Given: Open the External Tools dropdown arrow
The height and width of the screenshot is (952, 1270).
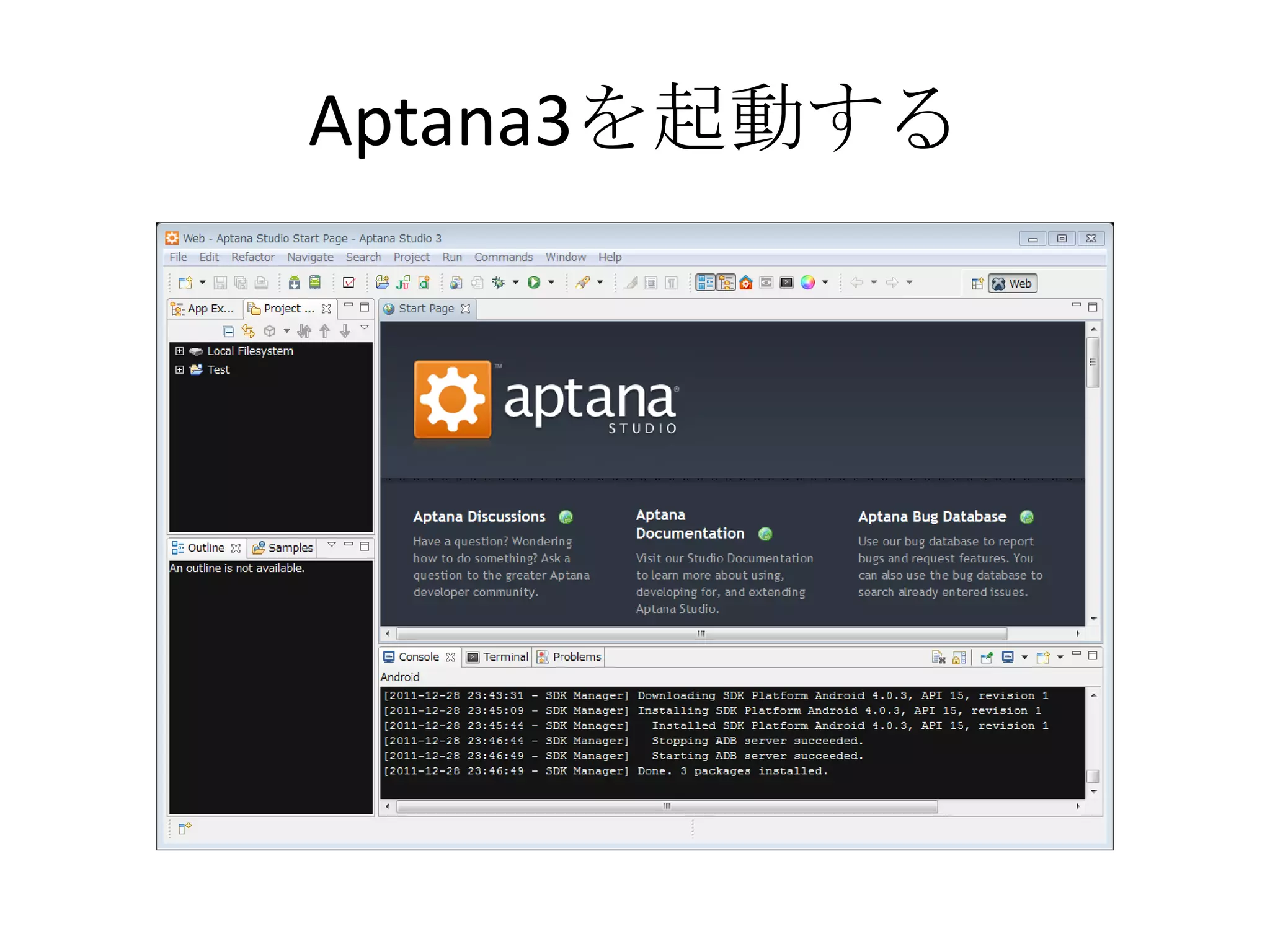Looking at the screenshot, I should 600,283.
